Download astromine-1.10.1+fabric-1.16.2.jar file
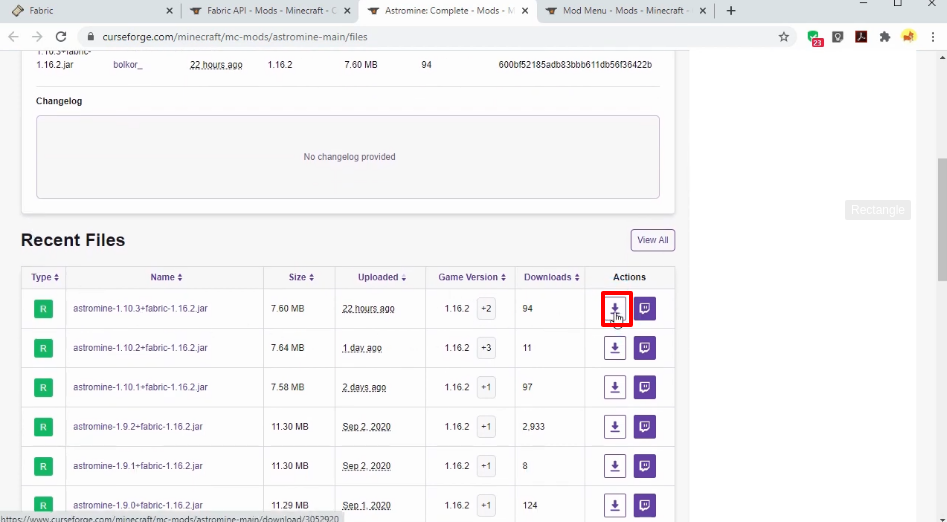Image resolution: width=947 pixels, height=522 pixels. click(615, 387)
